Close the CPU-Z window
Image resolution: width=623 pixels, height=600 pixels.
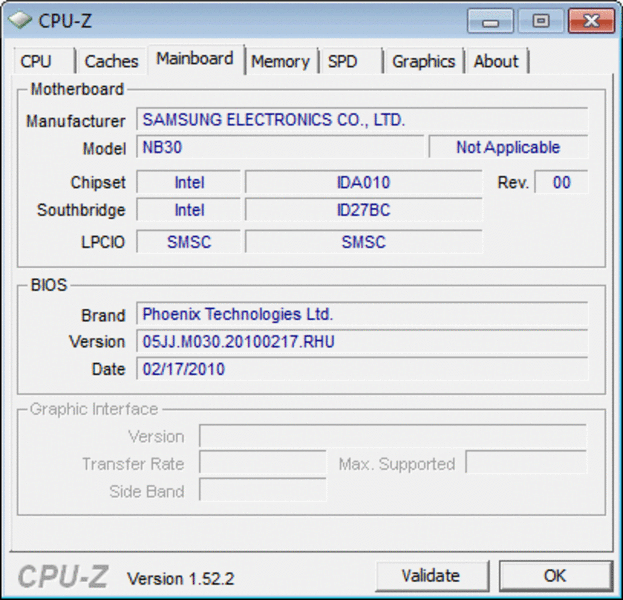[x=591, y=21]
